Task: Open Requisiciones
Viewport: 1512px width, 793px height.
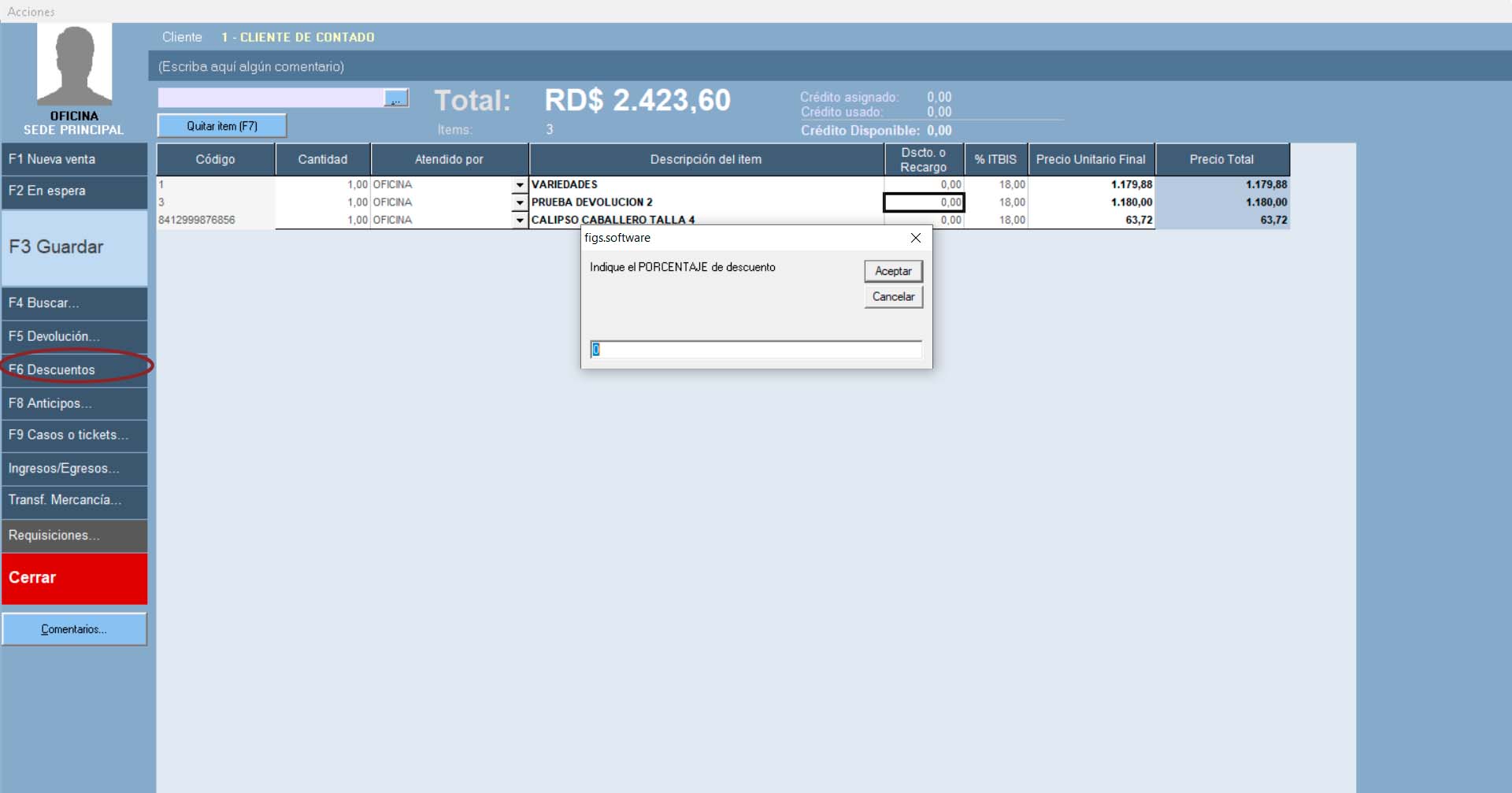Action: [74, 535]
